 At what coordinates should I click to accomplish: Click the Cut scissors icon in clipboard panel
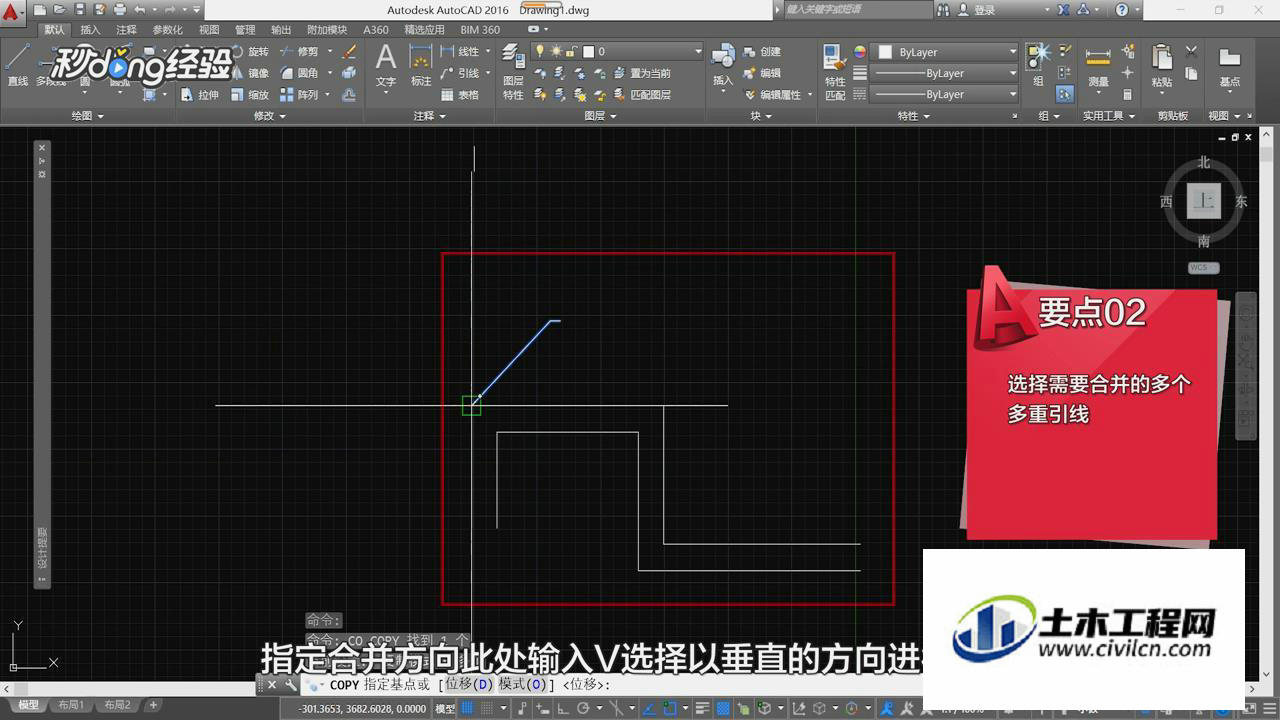pos(1191,51)
